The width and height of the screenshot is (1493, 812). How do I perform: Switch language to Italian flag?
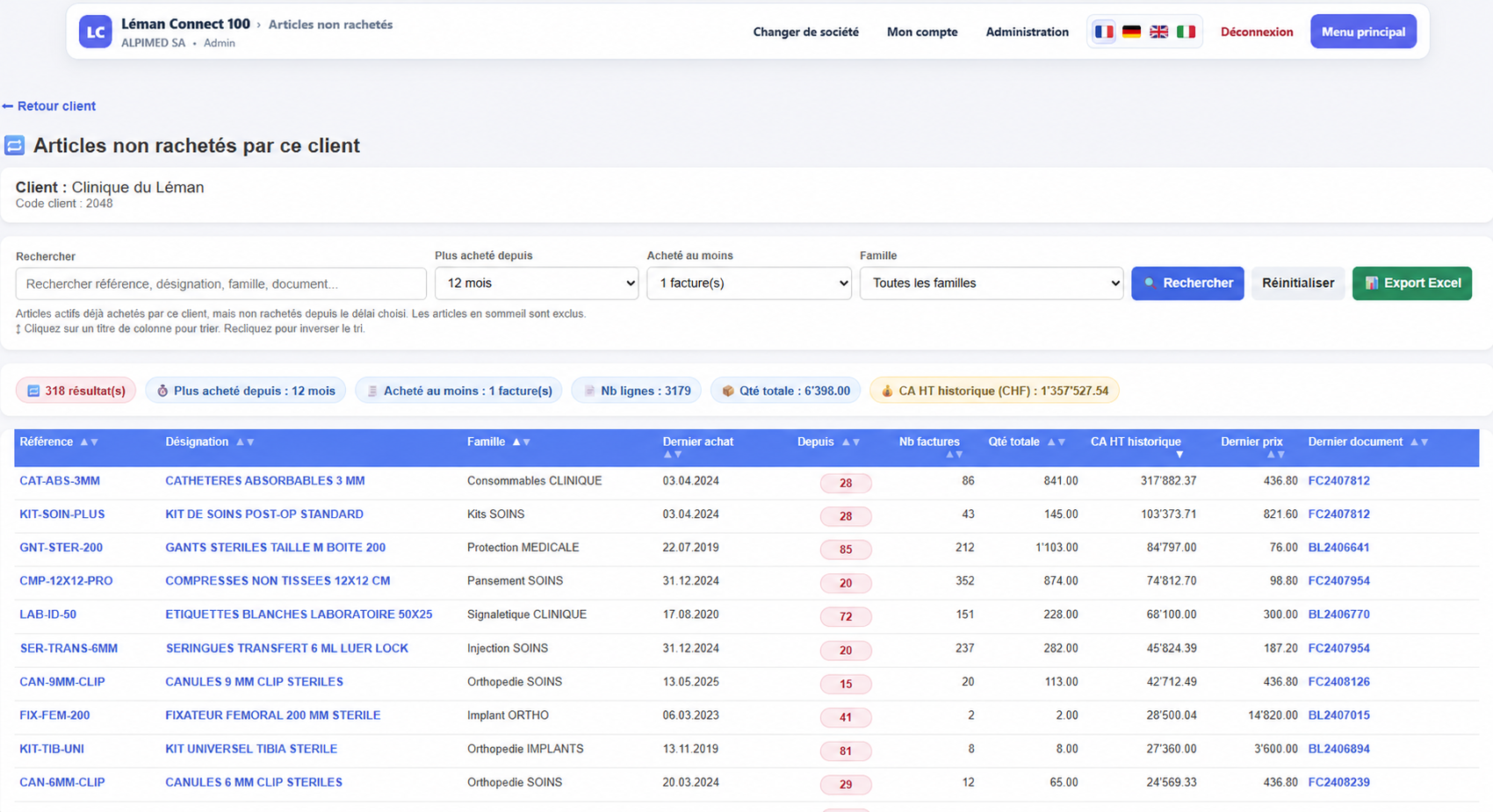click(x=1186, y=32)
